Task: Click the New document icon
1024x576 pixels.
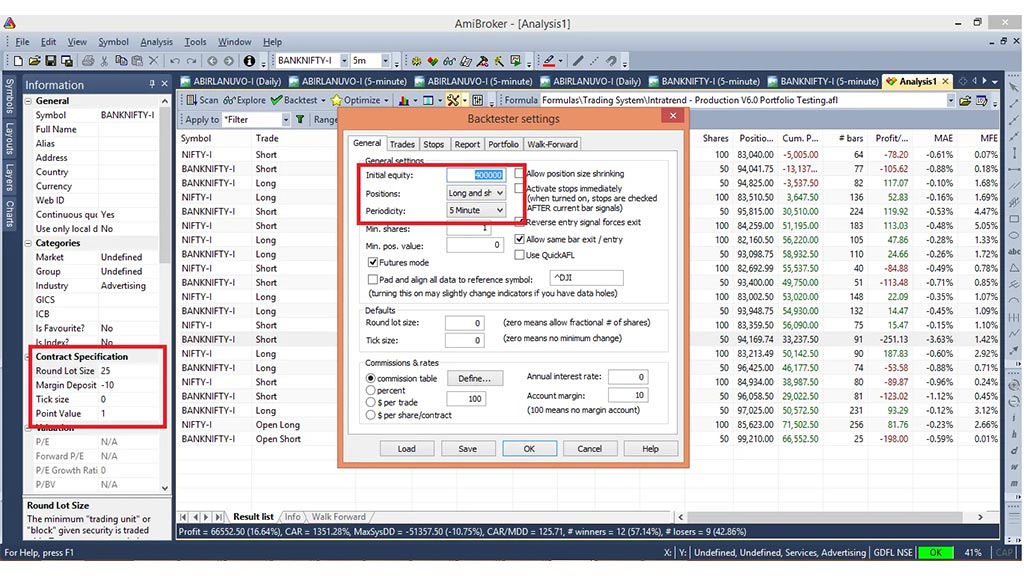Action: click(x=18, y=61)
